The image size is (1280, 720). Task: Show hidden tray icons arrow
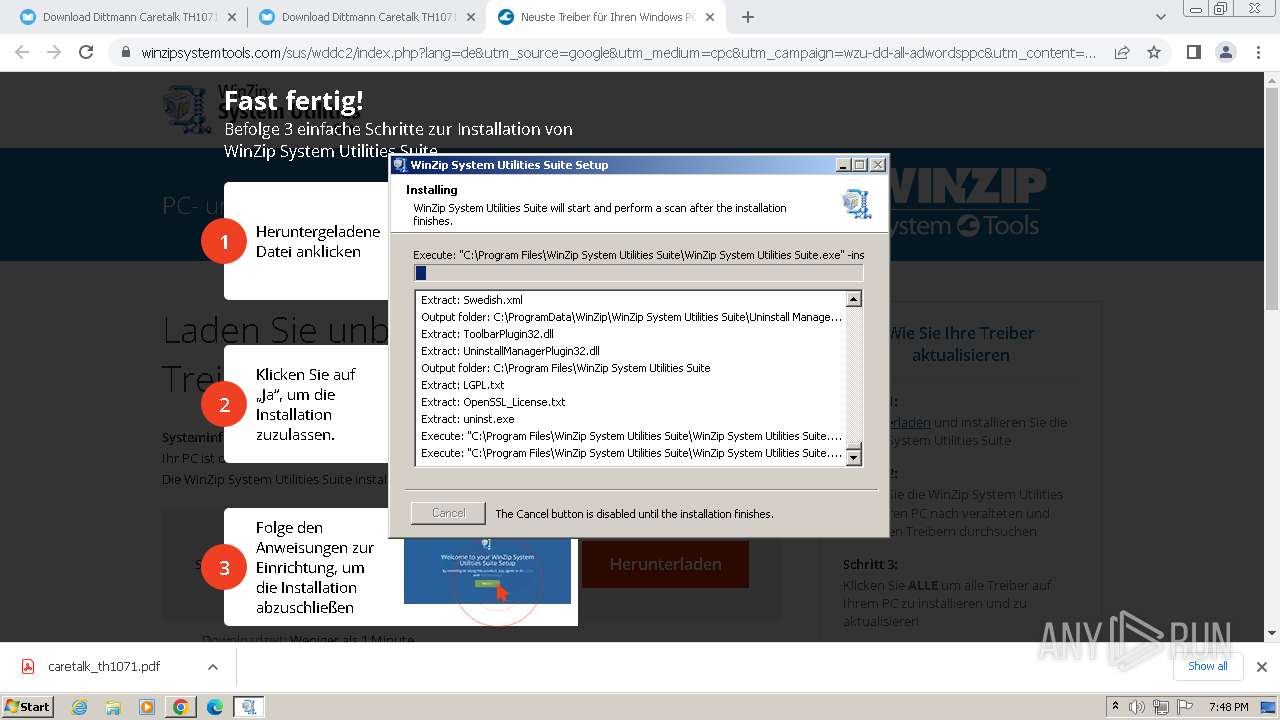click(1115, 707)
